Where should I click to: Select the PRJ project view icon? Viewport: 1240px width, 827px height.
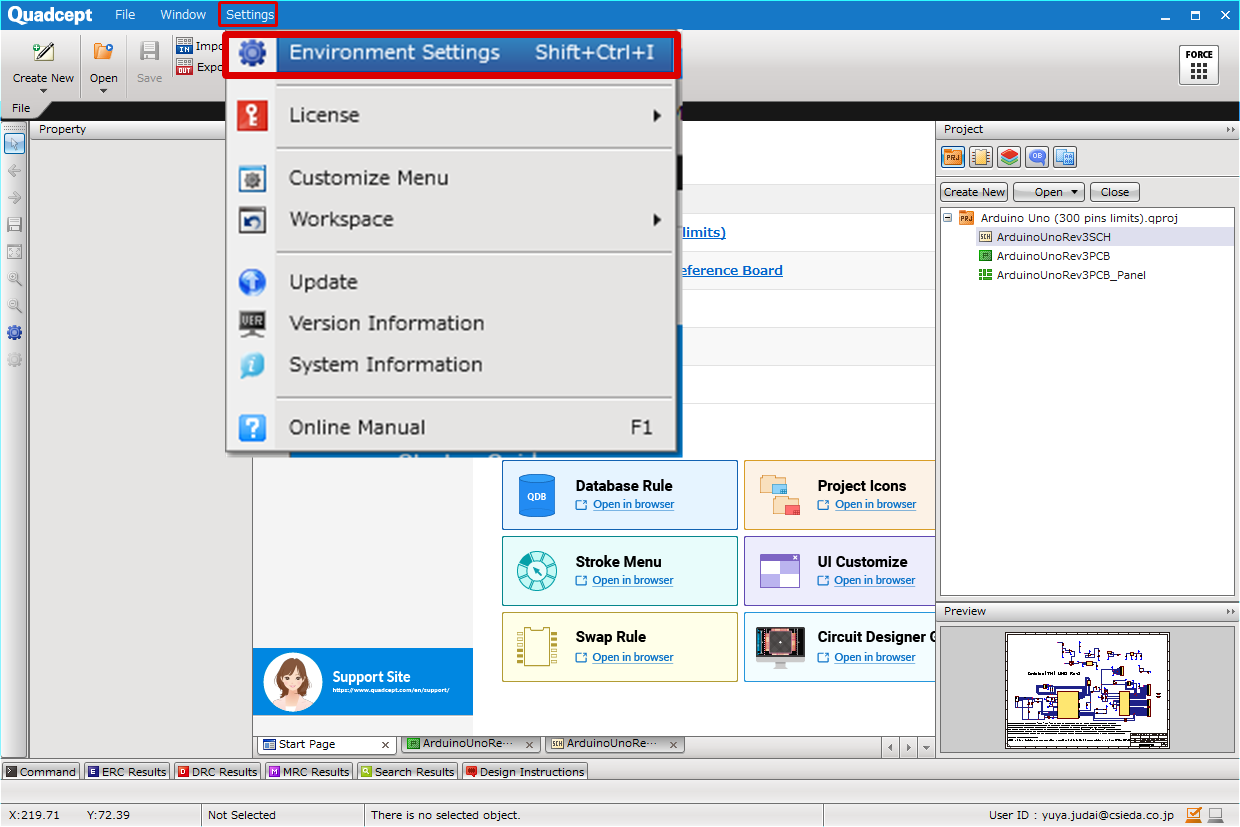click(x=952, y=157)
